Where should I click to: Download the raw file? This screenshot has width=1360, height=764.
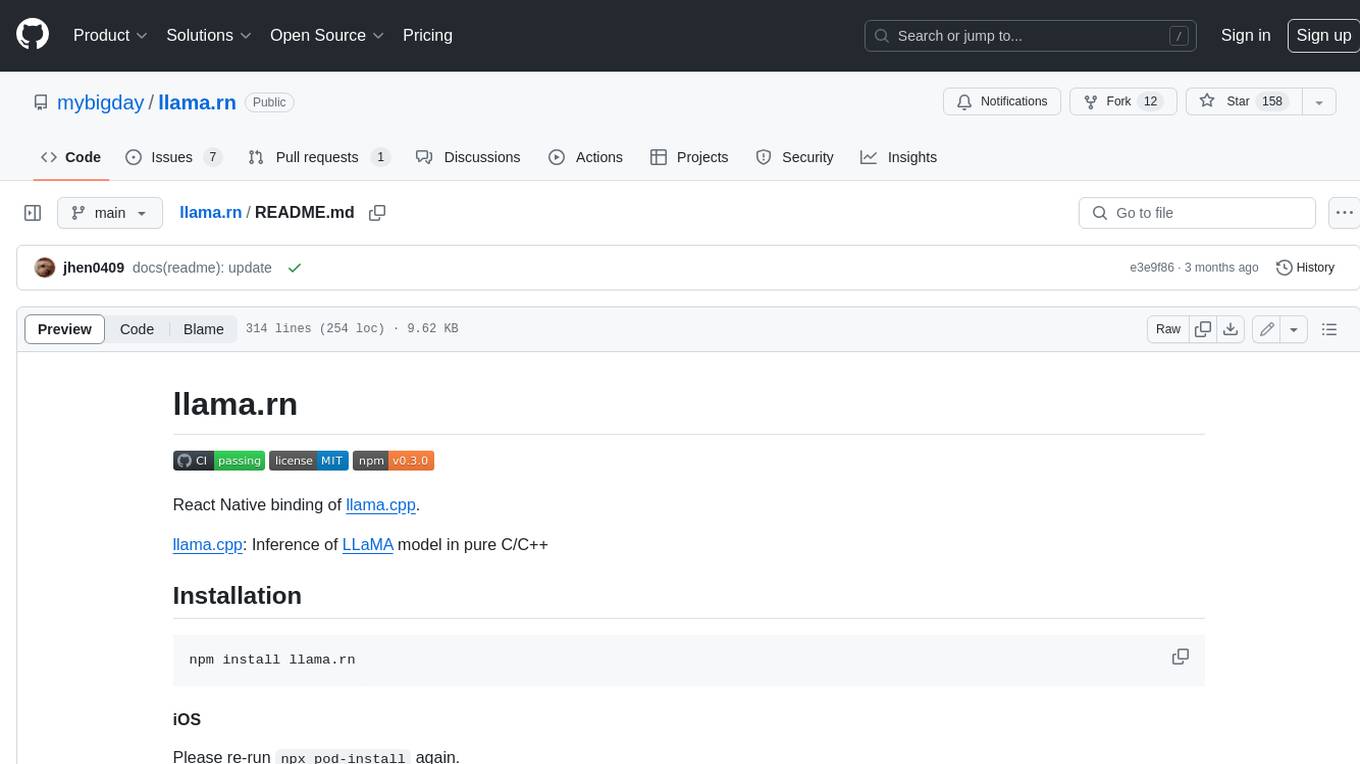point(1231,329)
